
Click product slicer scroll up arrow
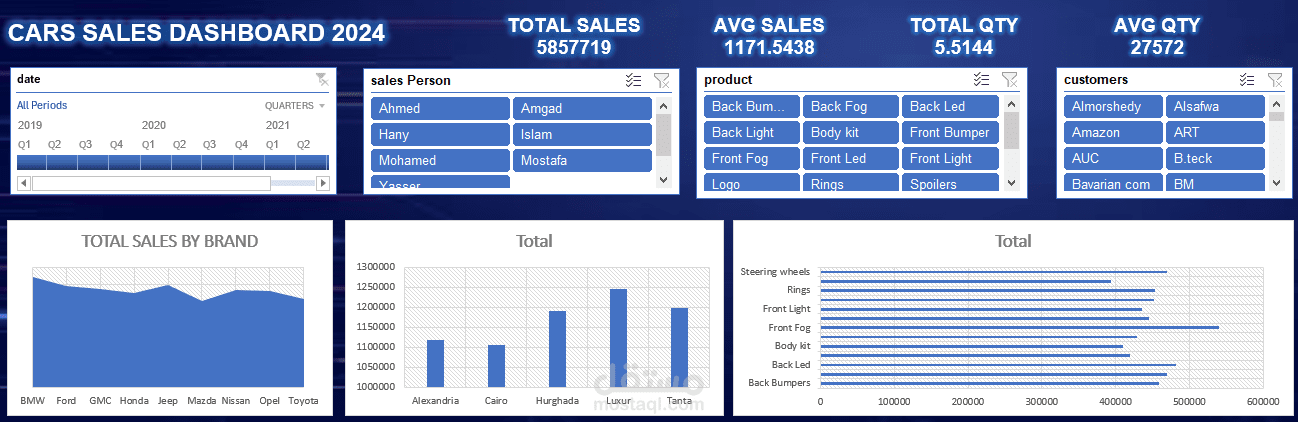(x=1011, y=104)
